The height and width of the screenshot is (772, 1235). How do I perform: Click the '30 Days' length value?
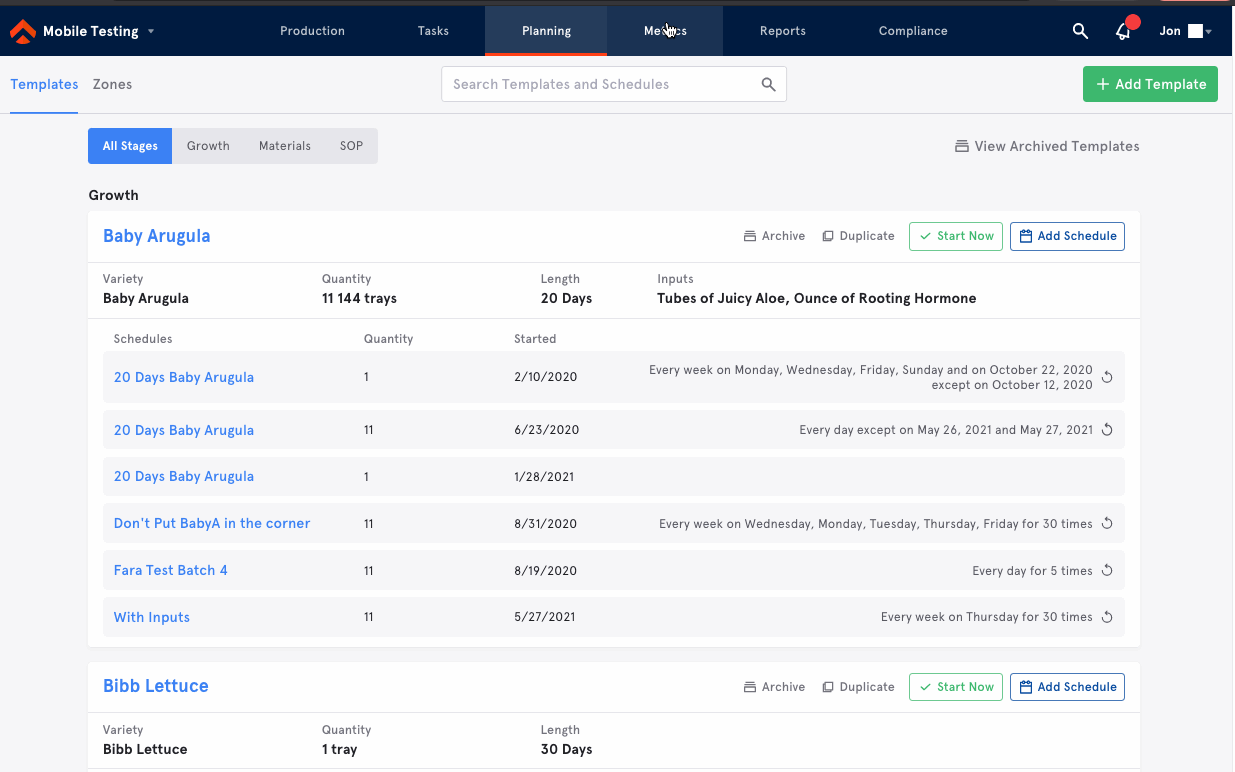click(566, 749)
